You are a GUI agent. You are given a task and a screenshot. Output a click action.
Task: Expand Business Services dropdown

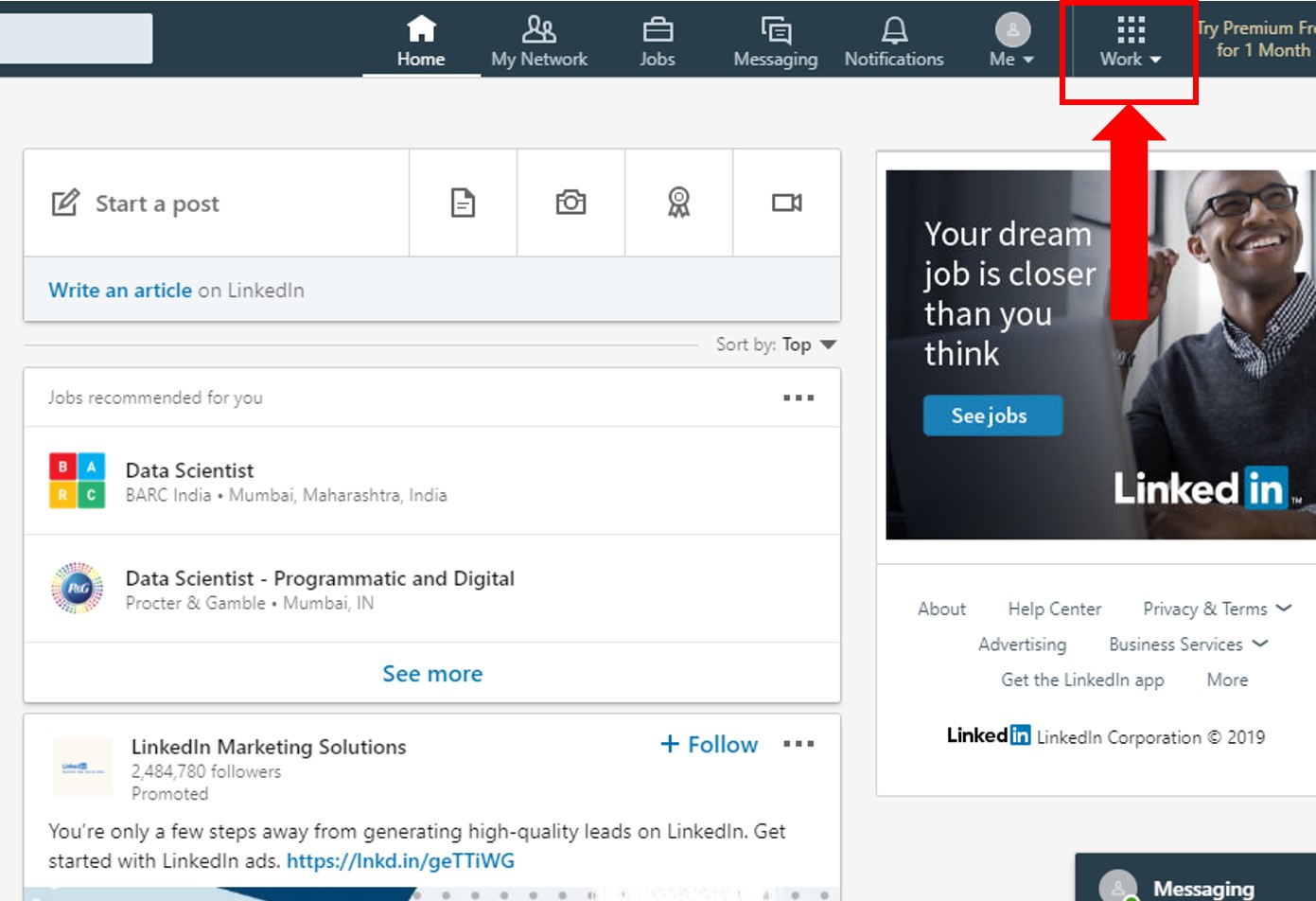tap(1187, 645)
